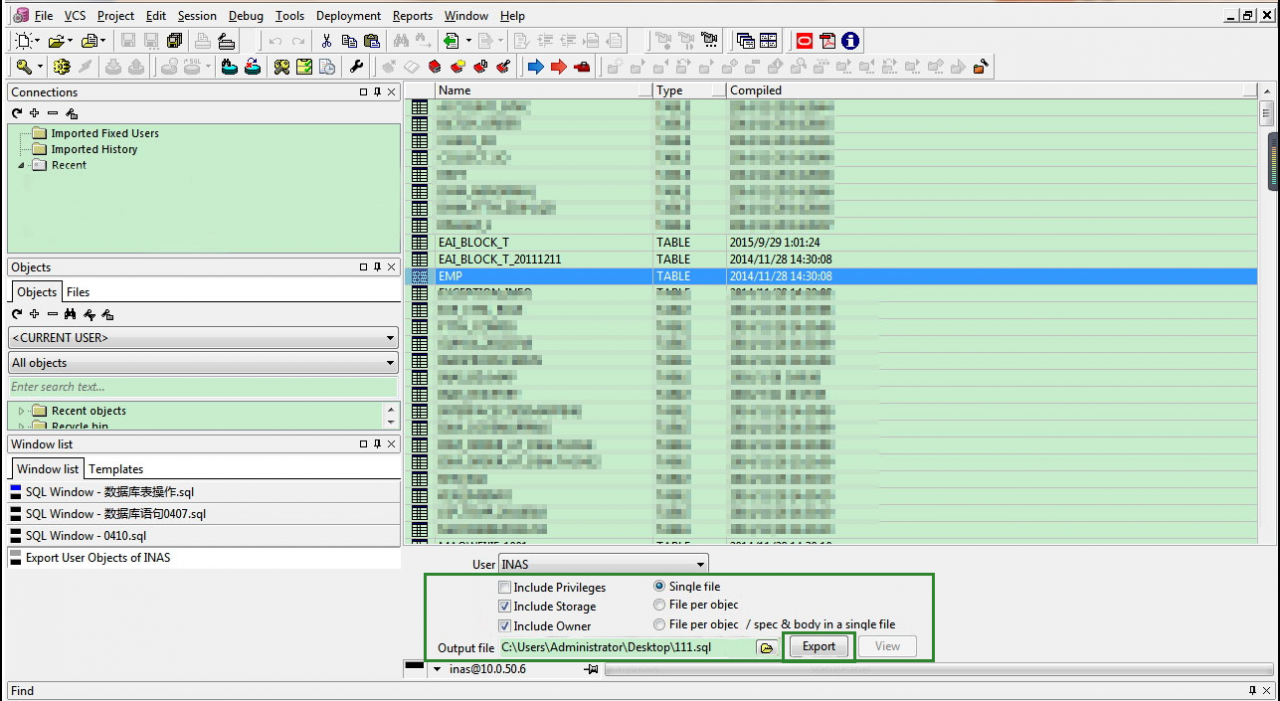Image resolution: width=1280 pixels, height=701 pixels.
Task: Collapse the Recent connections folder arrow
Action: coord(22,165)
